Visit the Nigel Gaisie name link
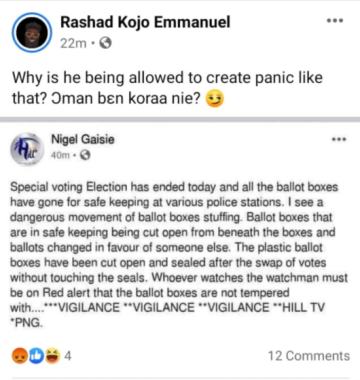Screen dimensions: 360x380 [x=83, y=139]
